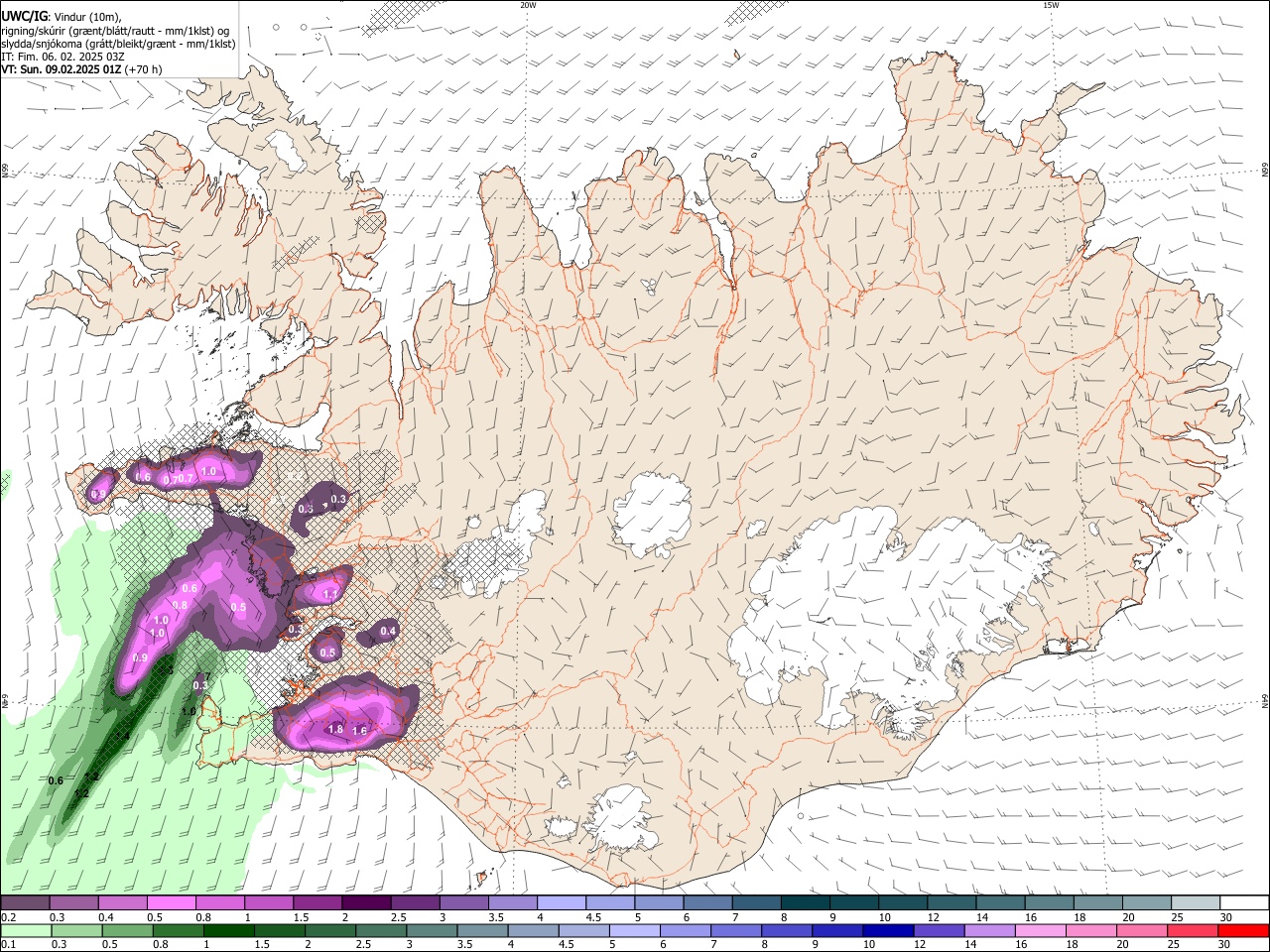The image size is (1270, 952).
Task: Select lightest green lower swatch between 0.1 and 0.3
Action: [26, 931]
